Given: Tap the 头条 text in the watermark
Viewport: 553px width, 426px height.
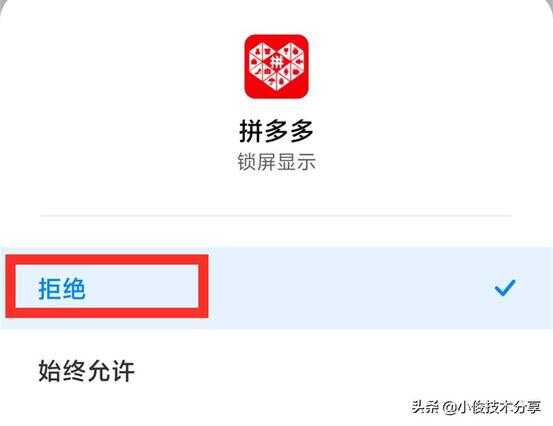Looking at the screenshot, I should (425, 407).
